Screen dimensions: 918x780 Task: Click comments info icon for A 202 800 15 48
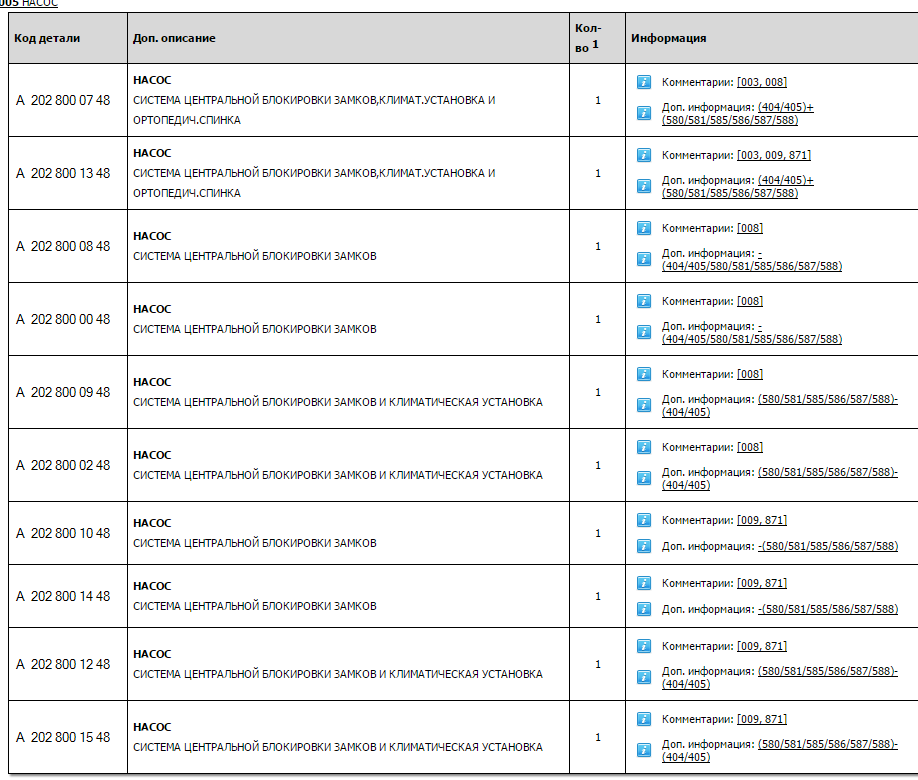click(643, 719)
